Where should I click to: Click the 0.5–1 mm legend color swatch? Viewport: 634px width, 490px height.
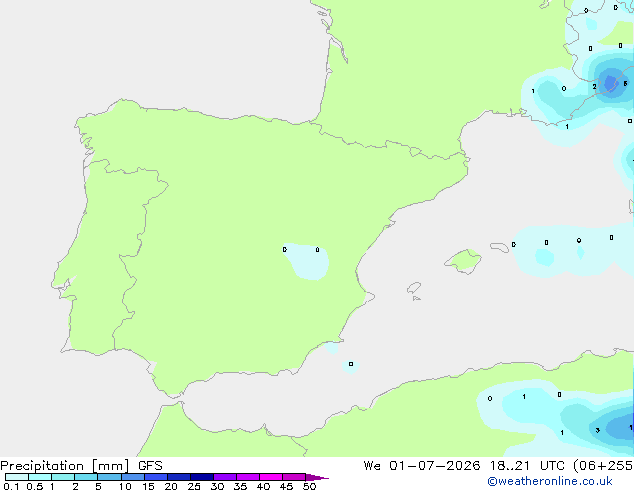click(40, 477)
